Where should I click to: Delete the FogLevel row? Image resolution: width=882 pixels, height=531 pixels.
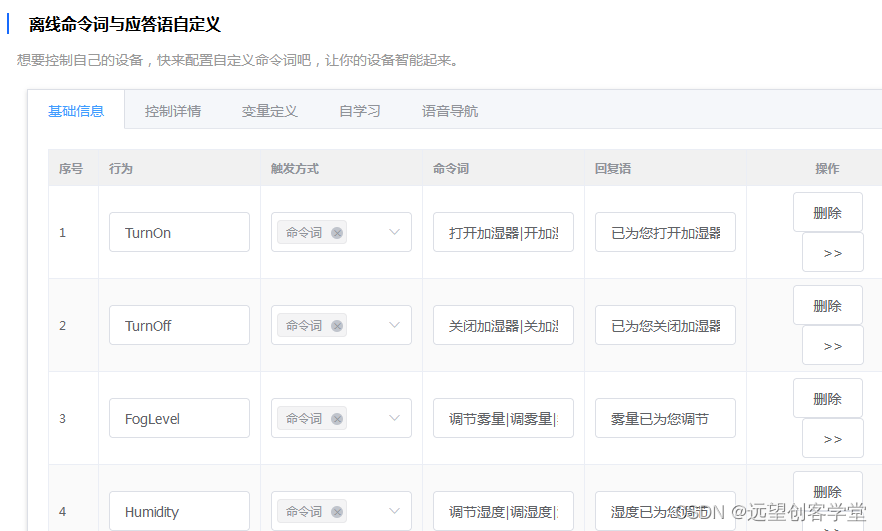(x=827, y=398)
